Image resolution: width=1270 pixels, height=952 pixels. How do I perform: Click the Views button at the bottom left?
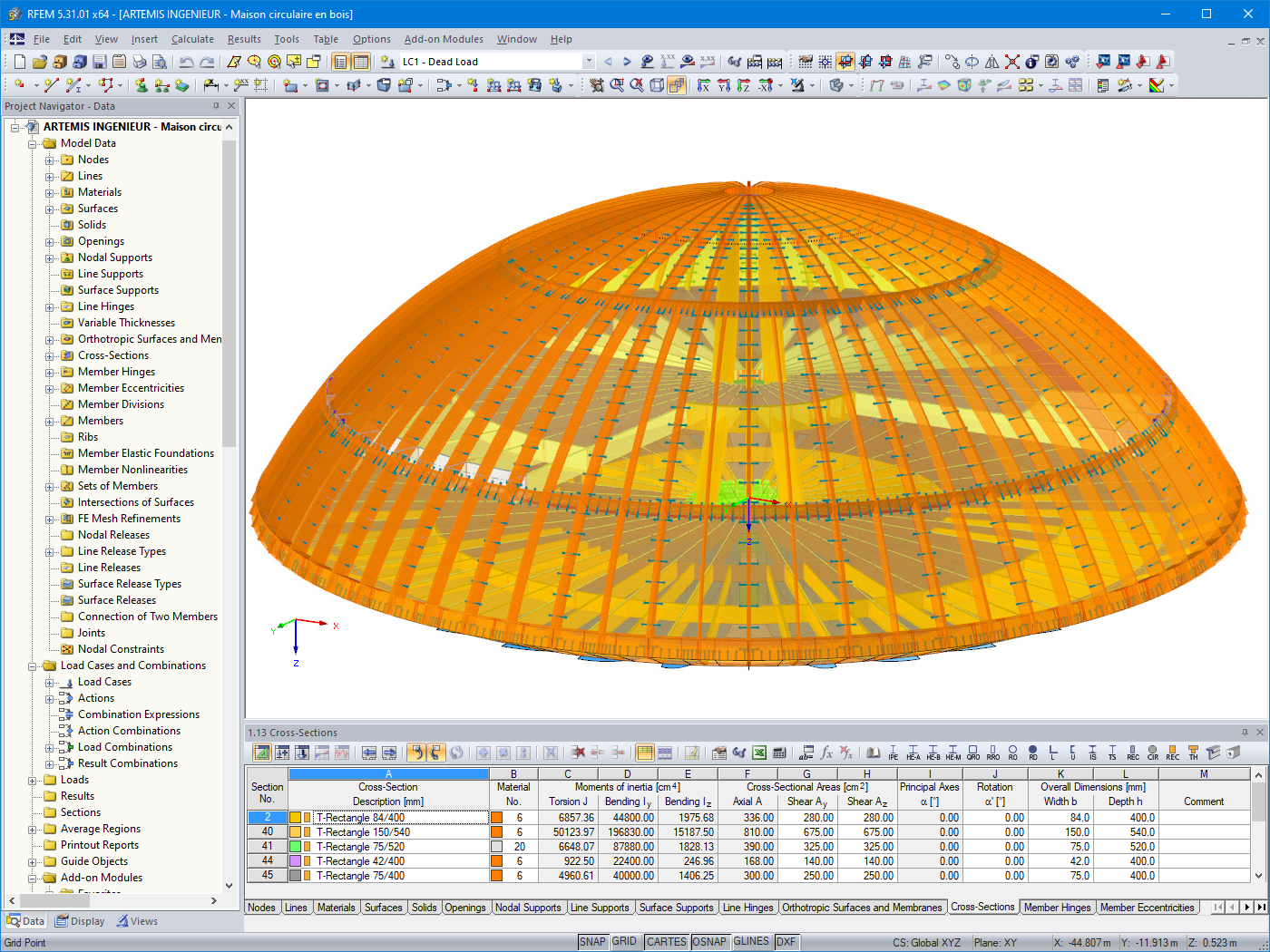[x=137, y=920]
